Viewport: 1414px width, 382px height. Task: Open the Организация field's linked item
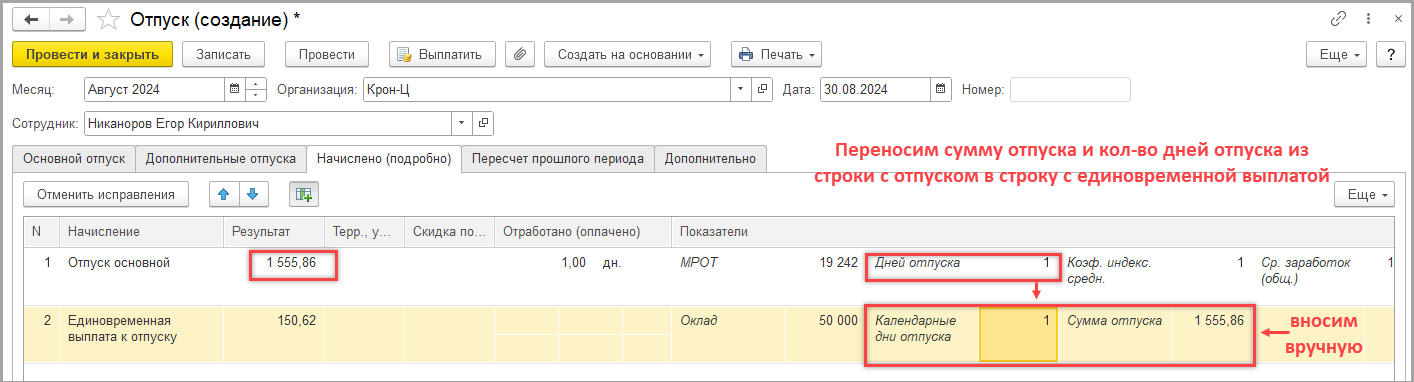click(763, 89)
